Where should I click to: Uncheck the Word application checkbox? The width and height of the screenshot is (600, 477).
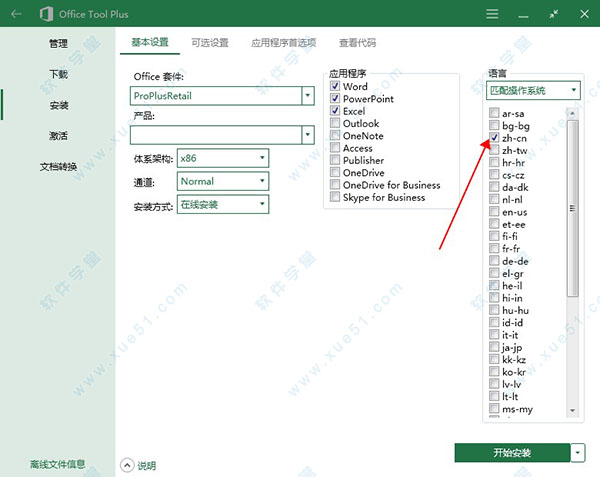[x=336, y=87]
